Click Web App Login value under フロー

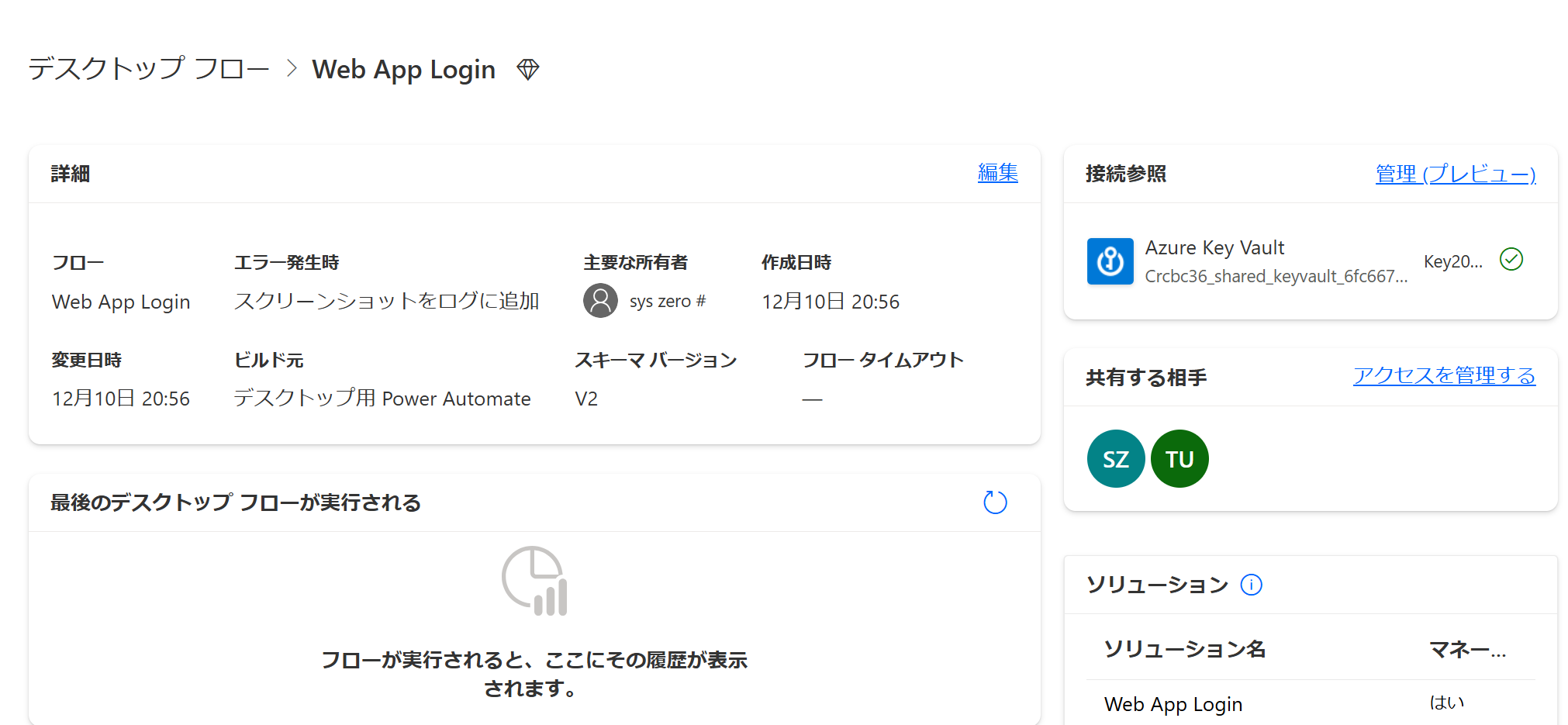[121, 302]
